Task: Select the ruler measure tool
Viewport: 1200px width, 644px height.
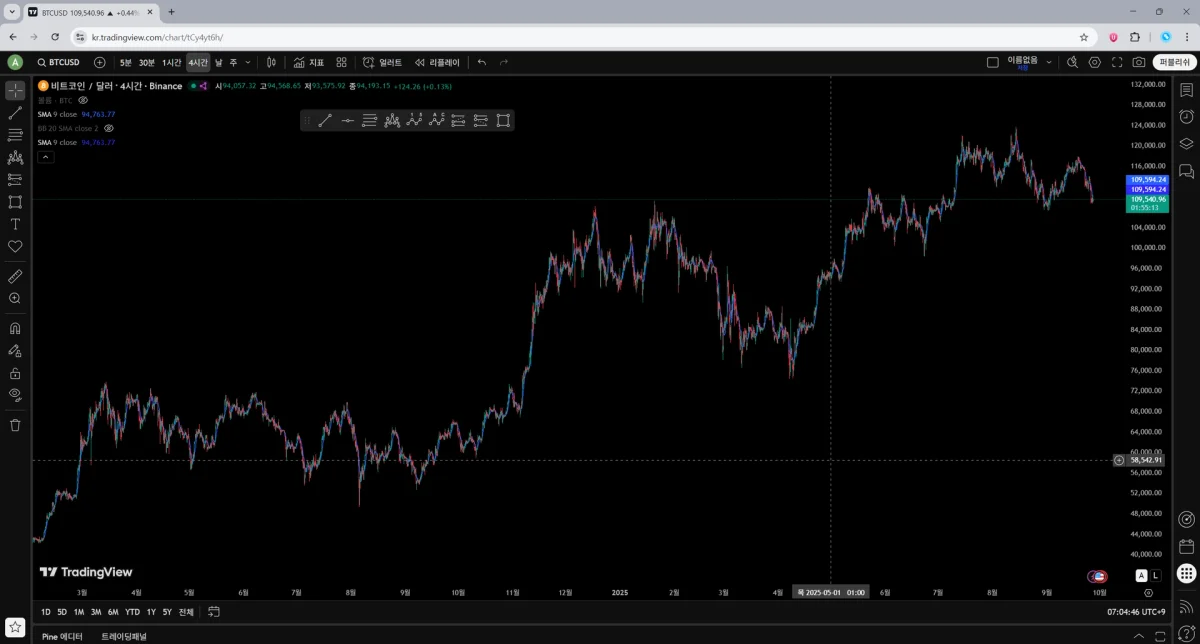Action: point(15,275)
